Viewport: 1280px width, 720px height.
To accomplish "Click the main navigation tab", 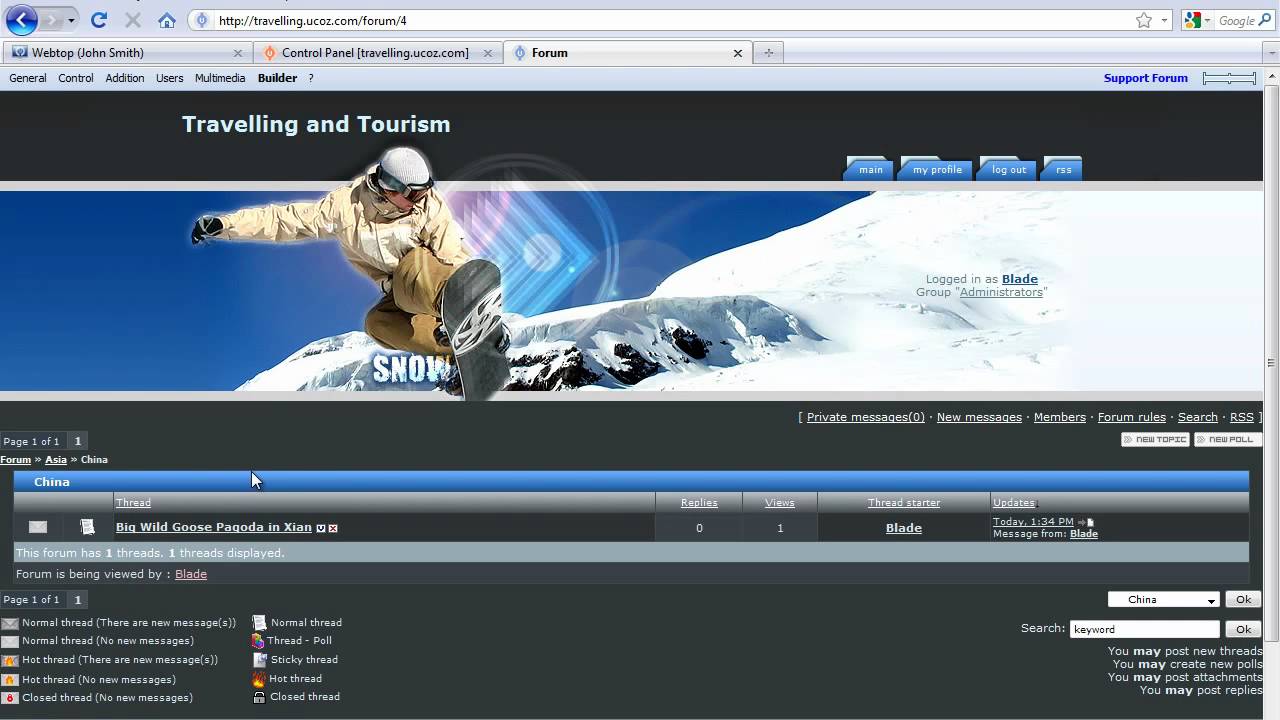I will [871, 169].
